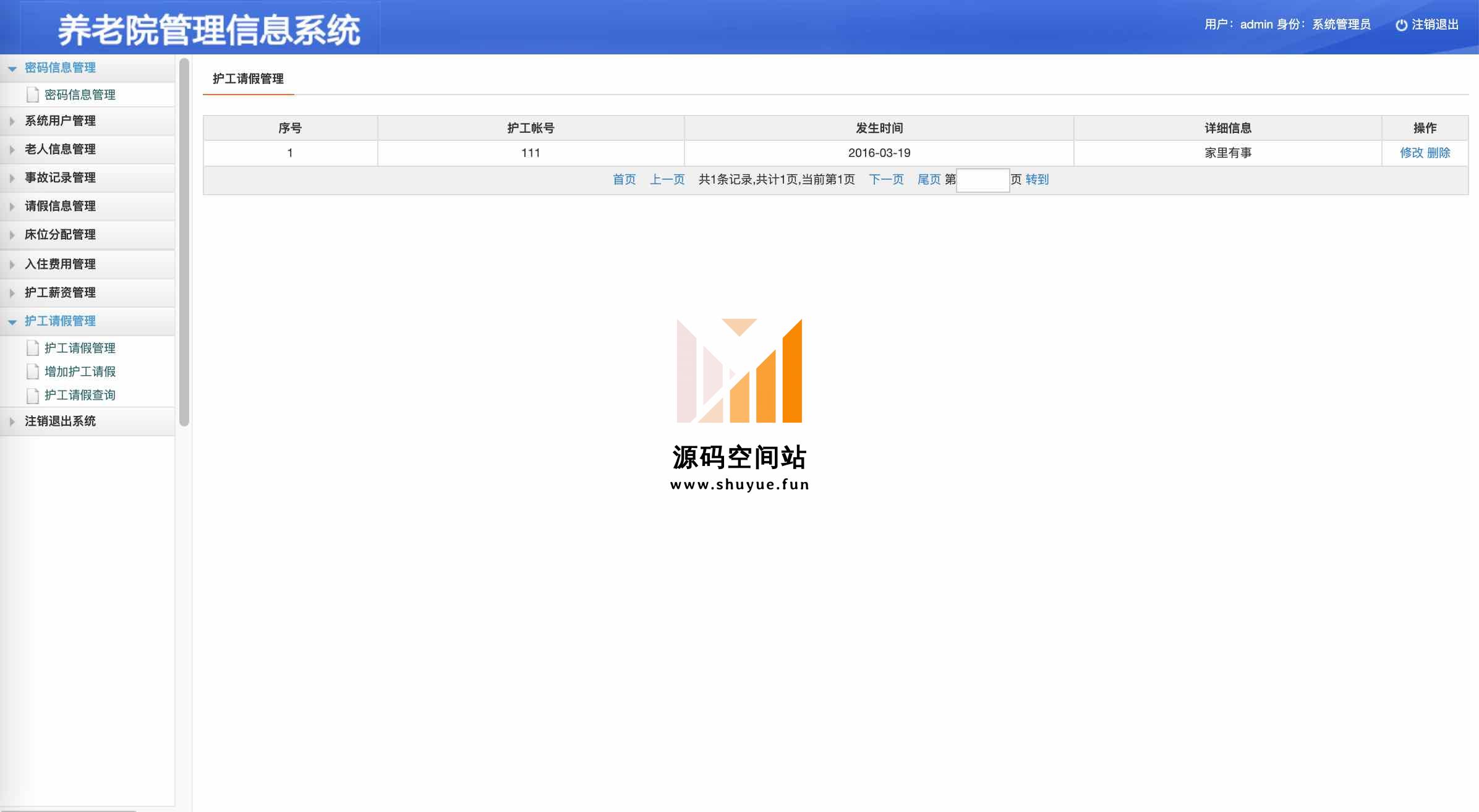Open 护工薪资管理 sidebar section

click(x=87, y=293)
